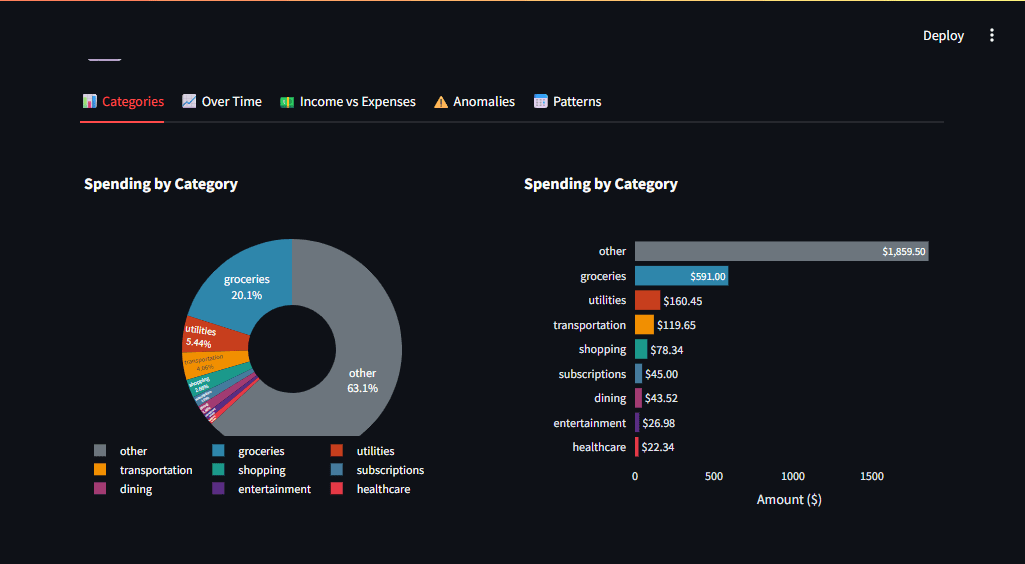1025x564 pixels.
Task: Toggle dining in the chart legend
Action: [x=135, y=489]
